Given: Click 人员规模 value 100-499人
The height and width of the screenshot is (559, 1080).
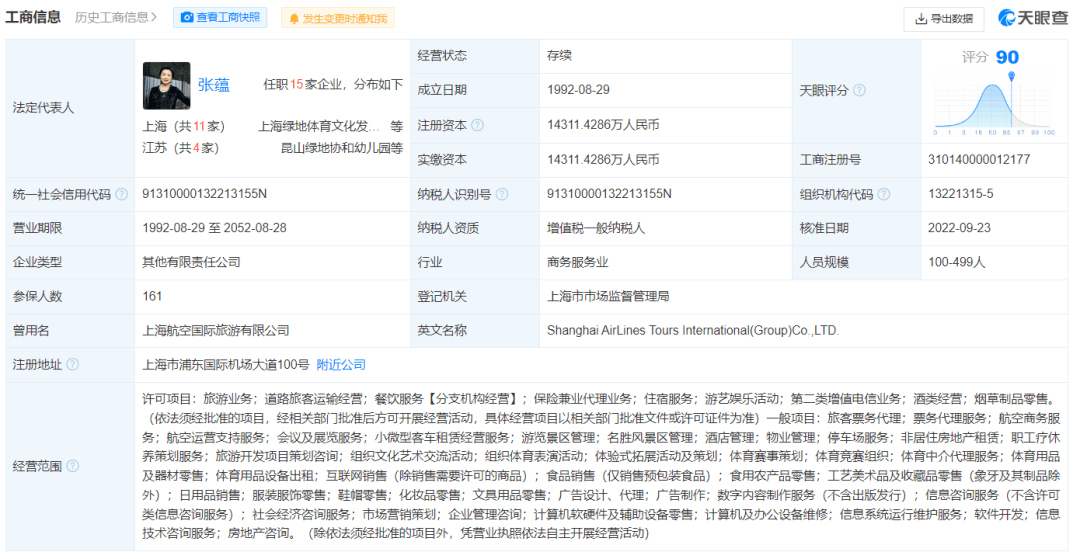Looking at the screenshot, I should [x=957, y=262].
